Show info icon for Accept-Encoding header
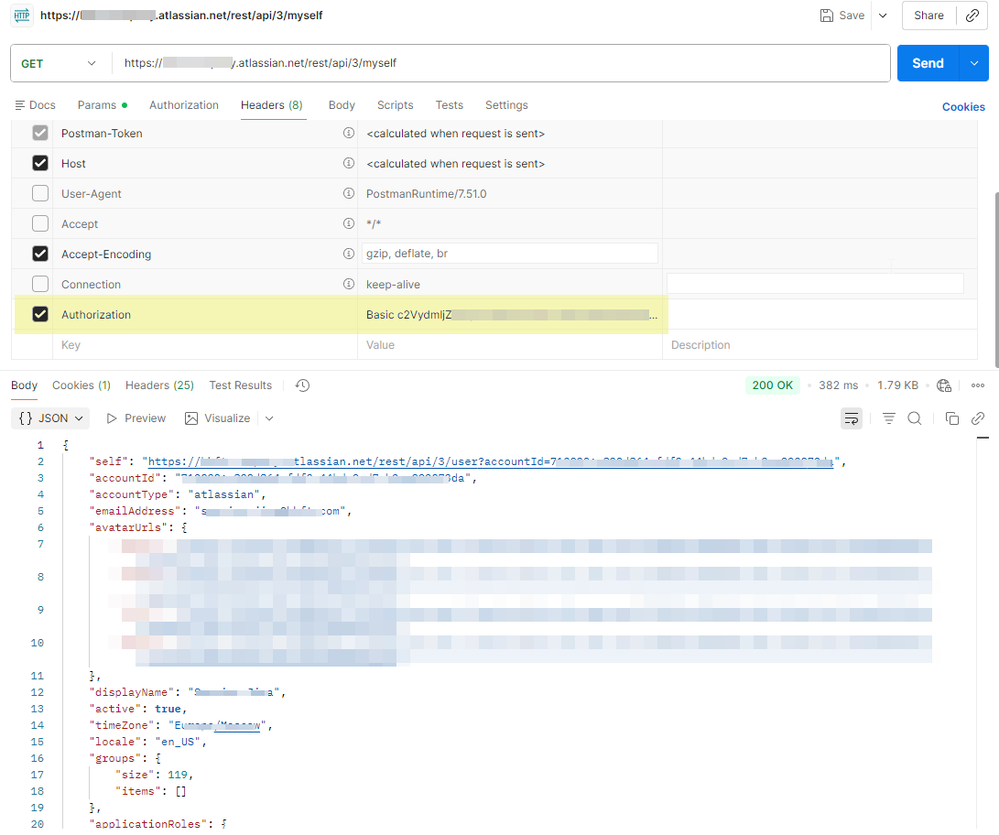This screenshot has width=999, height=835. click(x=349, y=253)
